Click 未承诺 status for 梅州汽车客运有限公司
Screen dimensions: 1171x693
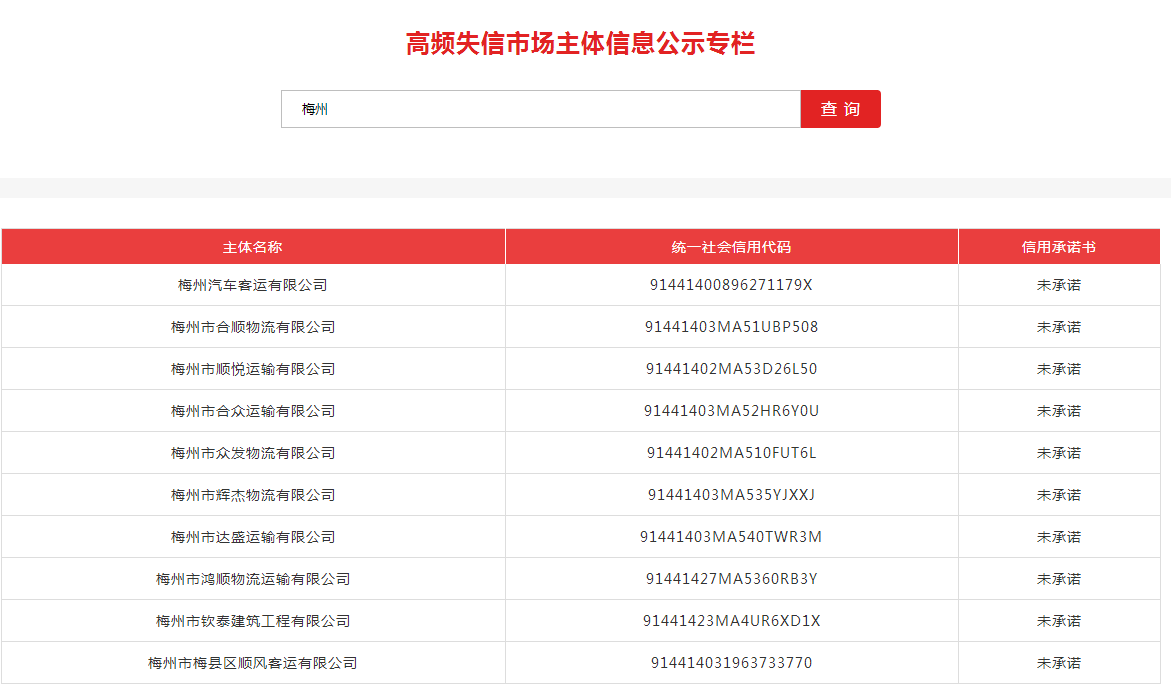pos(1058,285)
